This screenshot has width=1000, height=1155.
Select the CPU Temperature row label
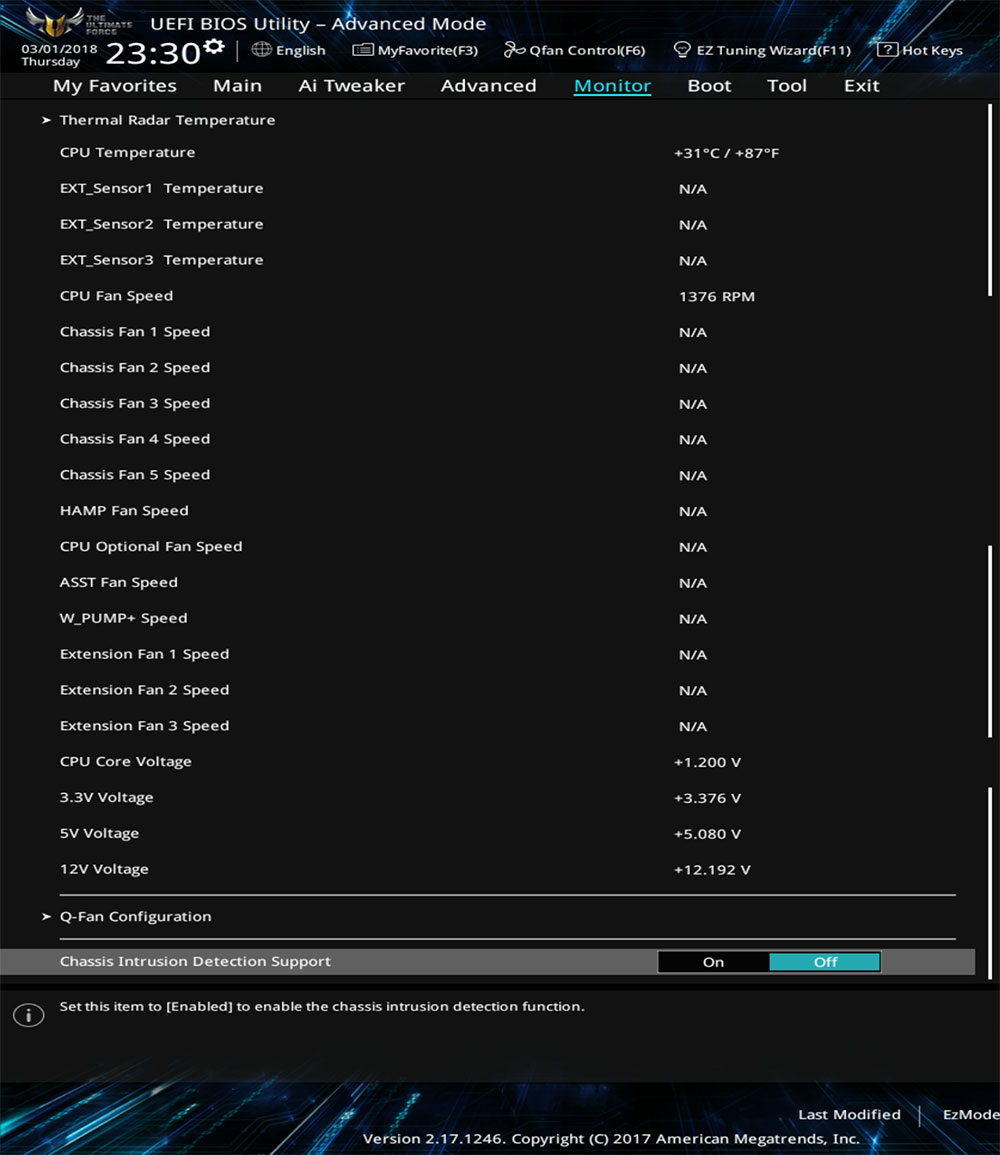(x=127, y=152)
